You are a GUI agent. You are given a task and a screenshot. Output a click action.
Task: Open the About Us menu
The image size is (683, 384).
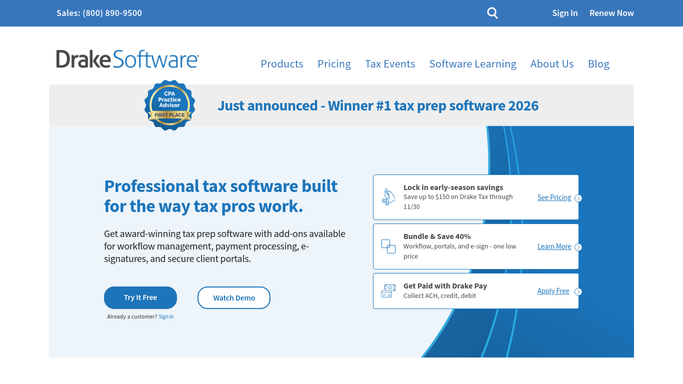(x=552, y=64)
